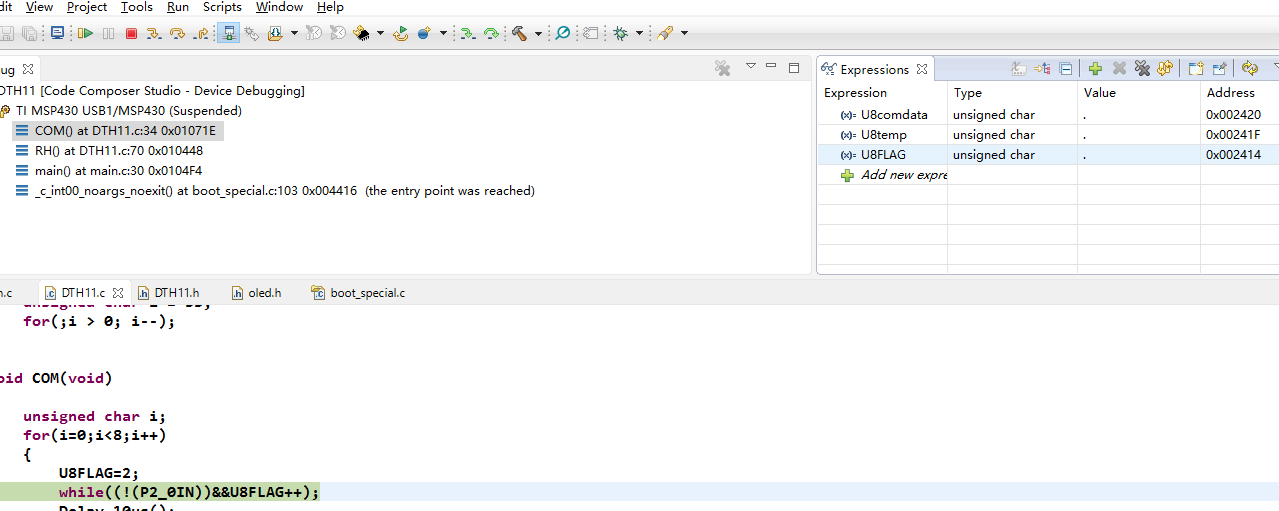Close the Expressions view tab
The width and height of the screenshot is (1279, 511).
point(922,69)
